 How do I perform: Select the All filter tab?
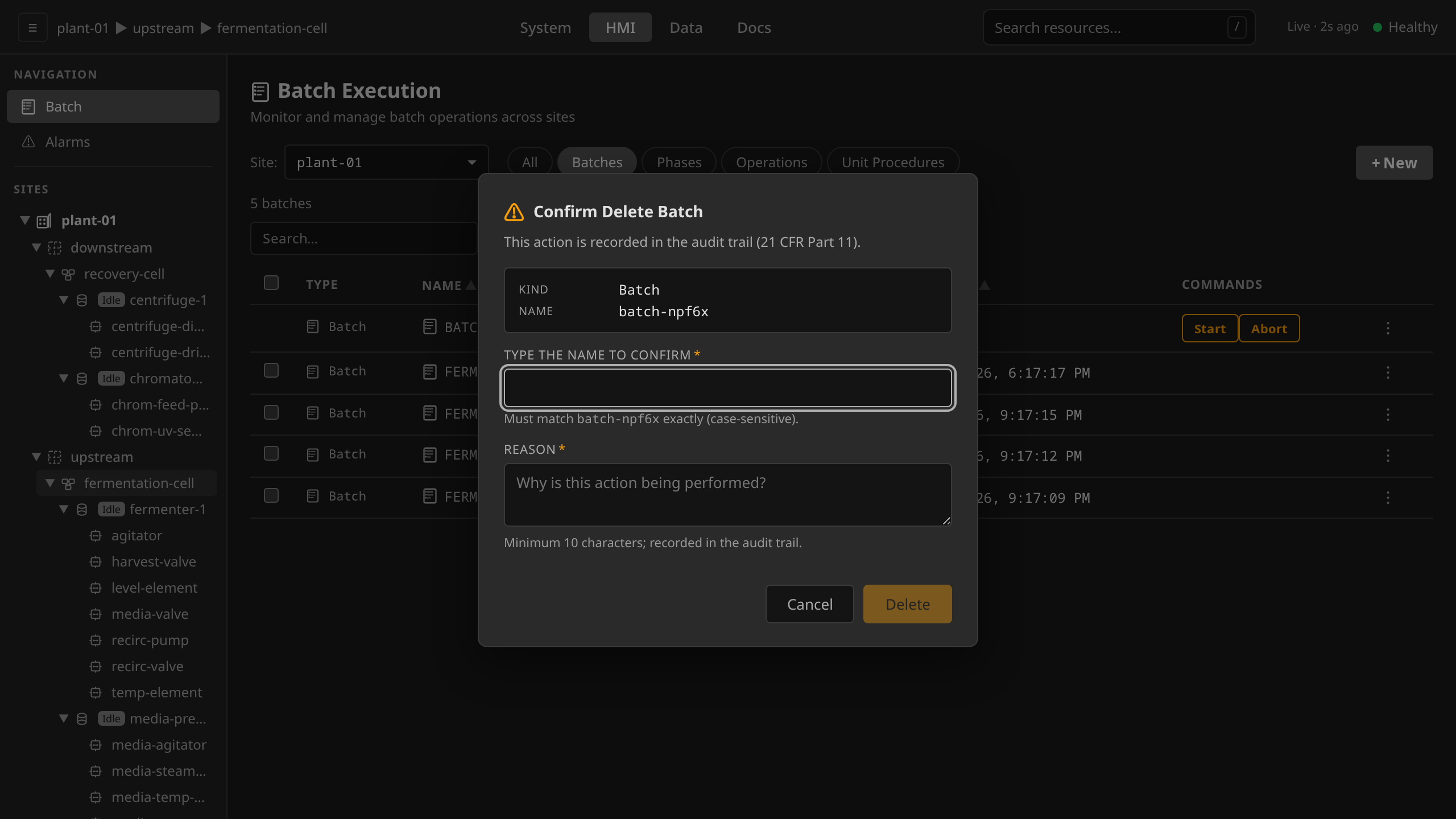(x=530, y=162)
